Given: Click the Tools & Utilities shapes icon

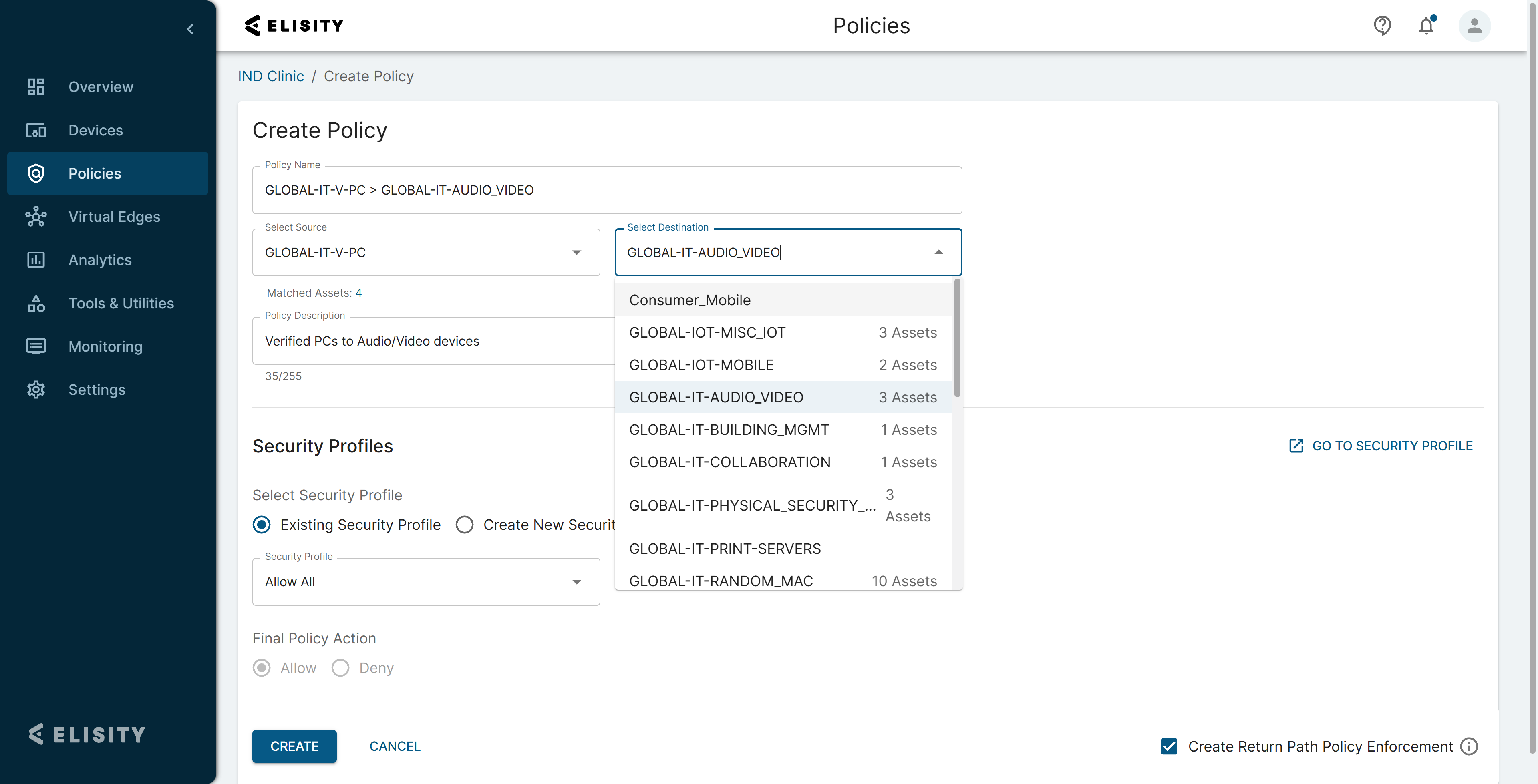Looking at the screenshot, I should tap(36, 304).
